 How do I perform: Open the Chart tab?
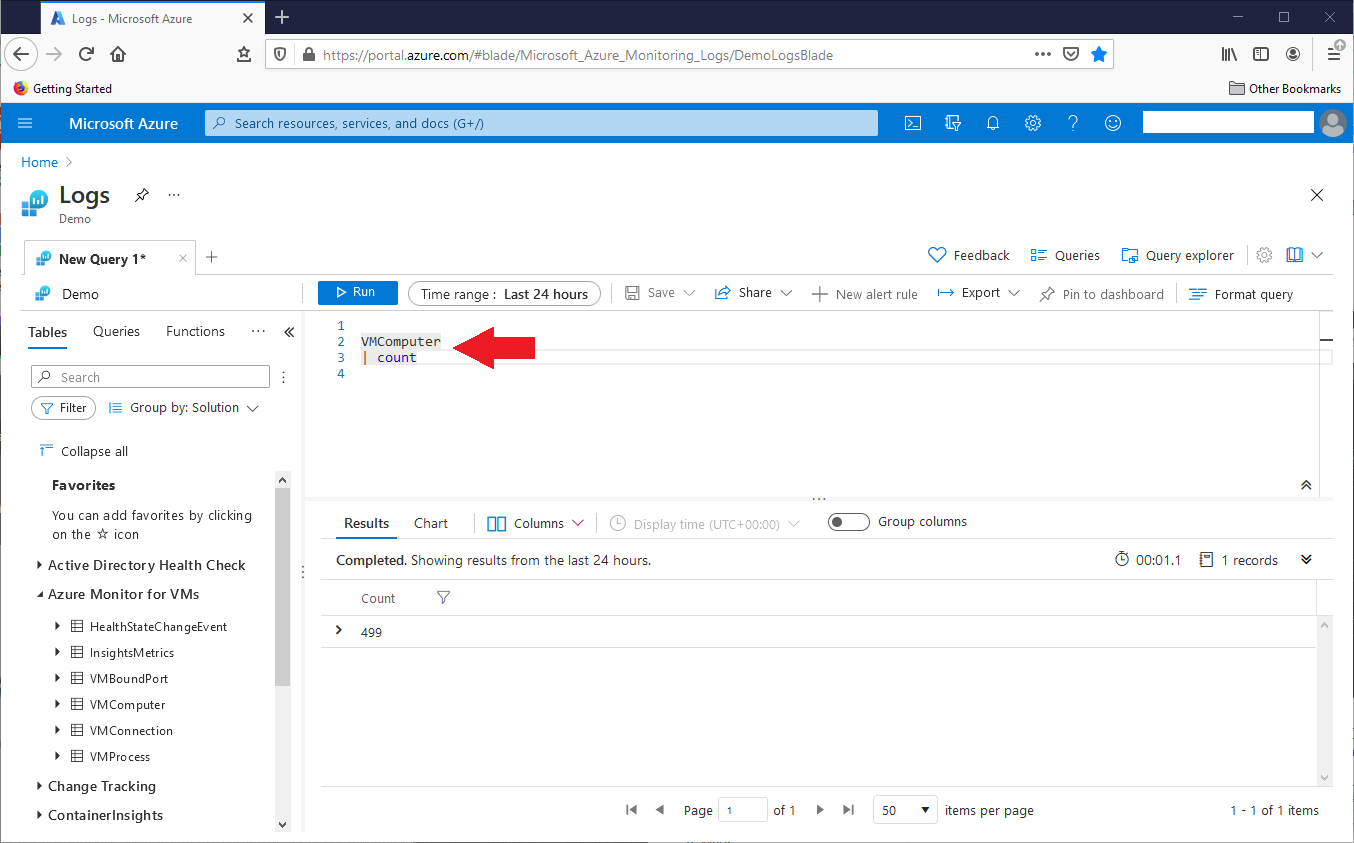point(431,523)
